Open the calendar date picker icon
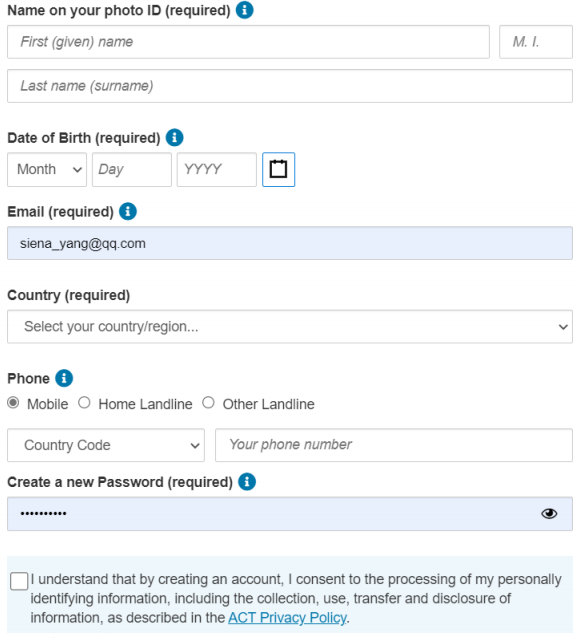Viewport: 582px width, 638px height. tap(278, 169)
